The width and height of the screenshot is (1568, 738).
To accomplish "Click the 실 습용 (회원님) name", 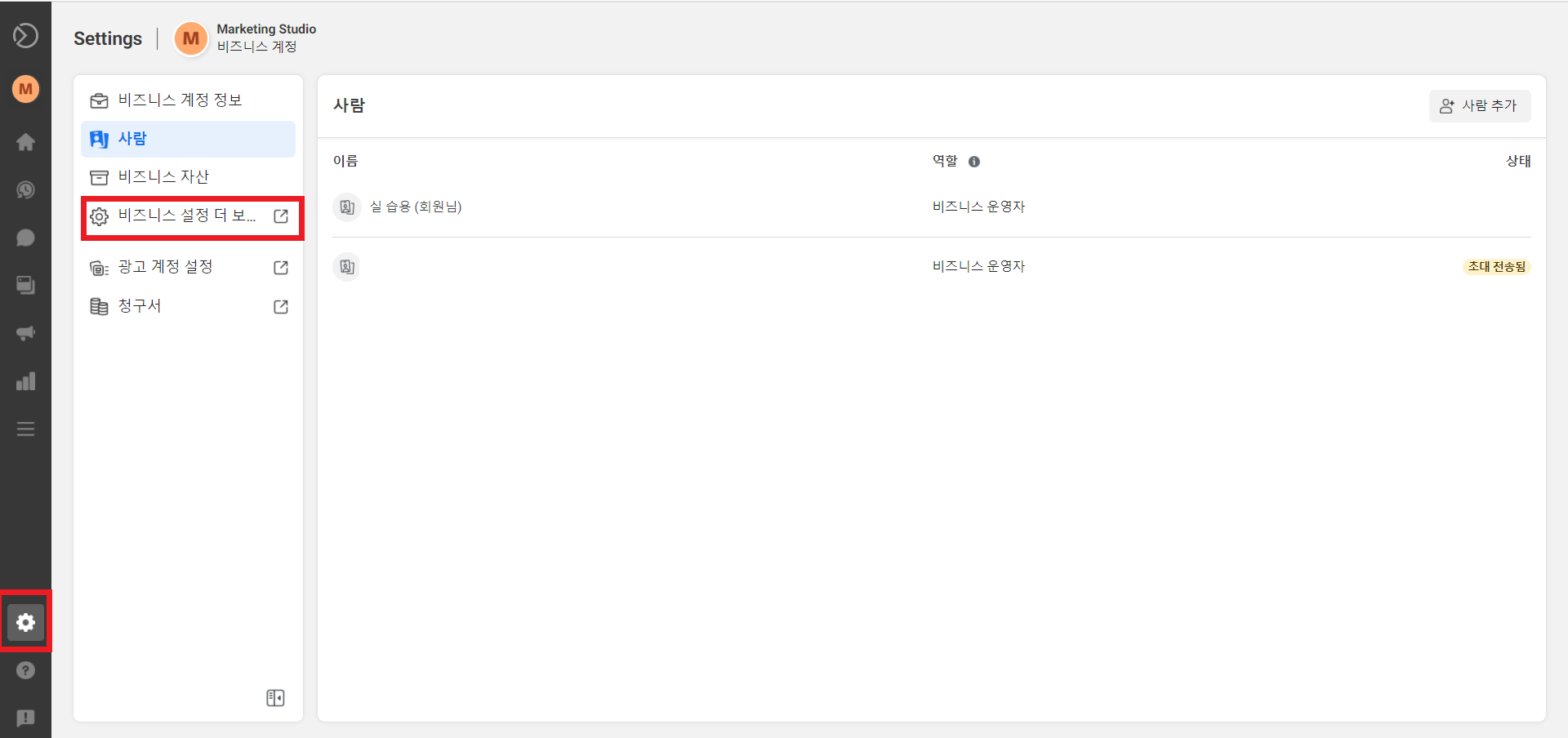I will tap(416, 207).
